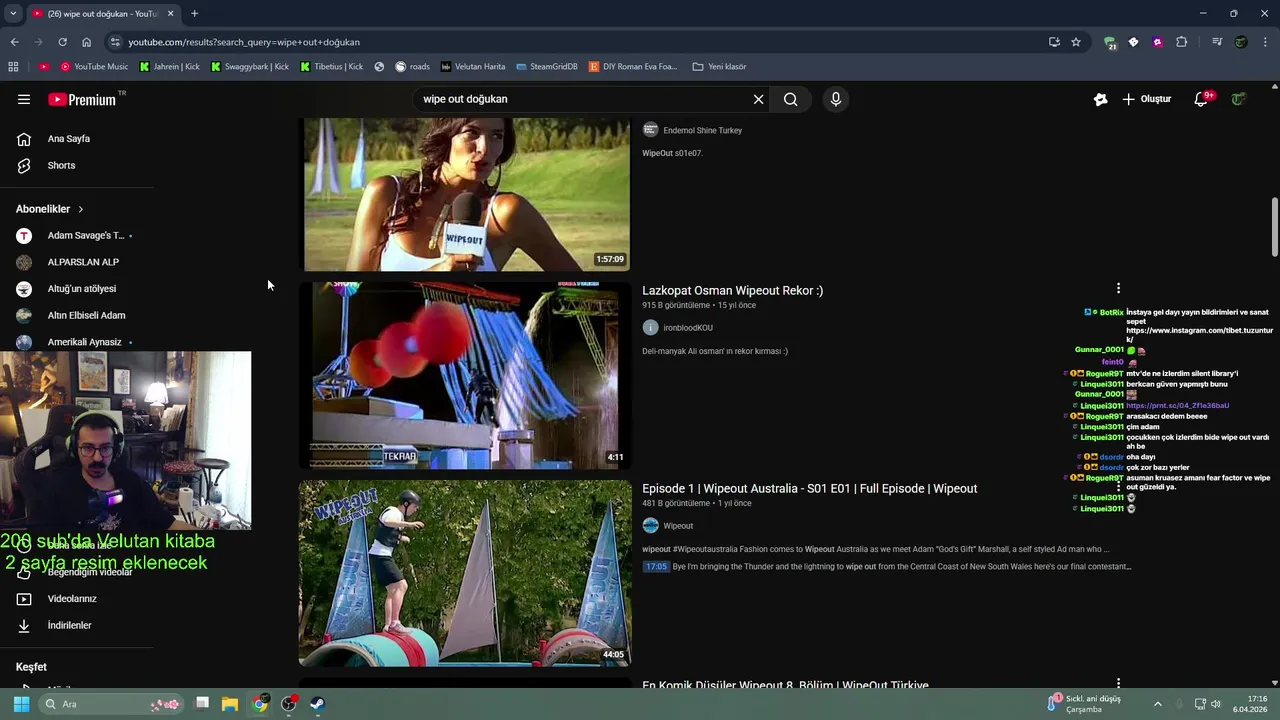Open the Windows Start button
Screen dimensions: 1280x720
21,704
